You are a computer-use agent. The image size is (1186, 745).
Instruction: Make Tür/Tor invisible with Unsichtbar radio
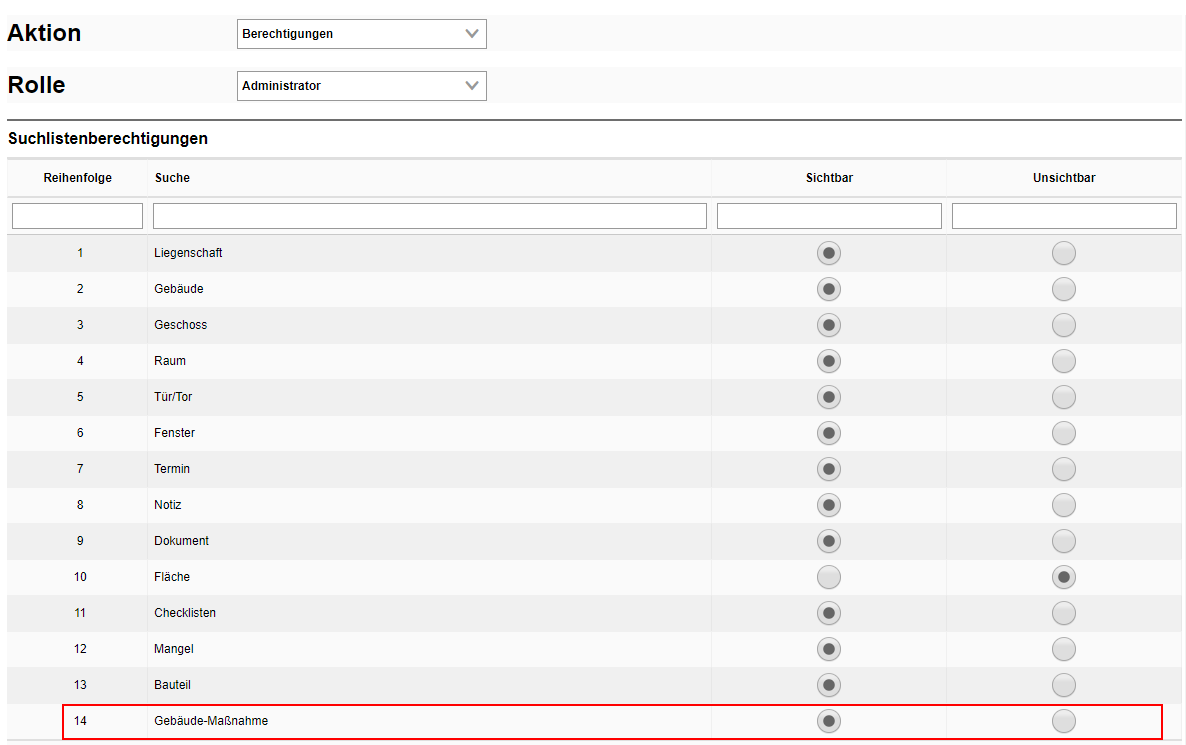(1064, 397)
